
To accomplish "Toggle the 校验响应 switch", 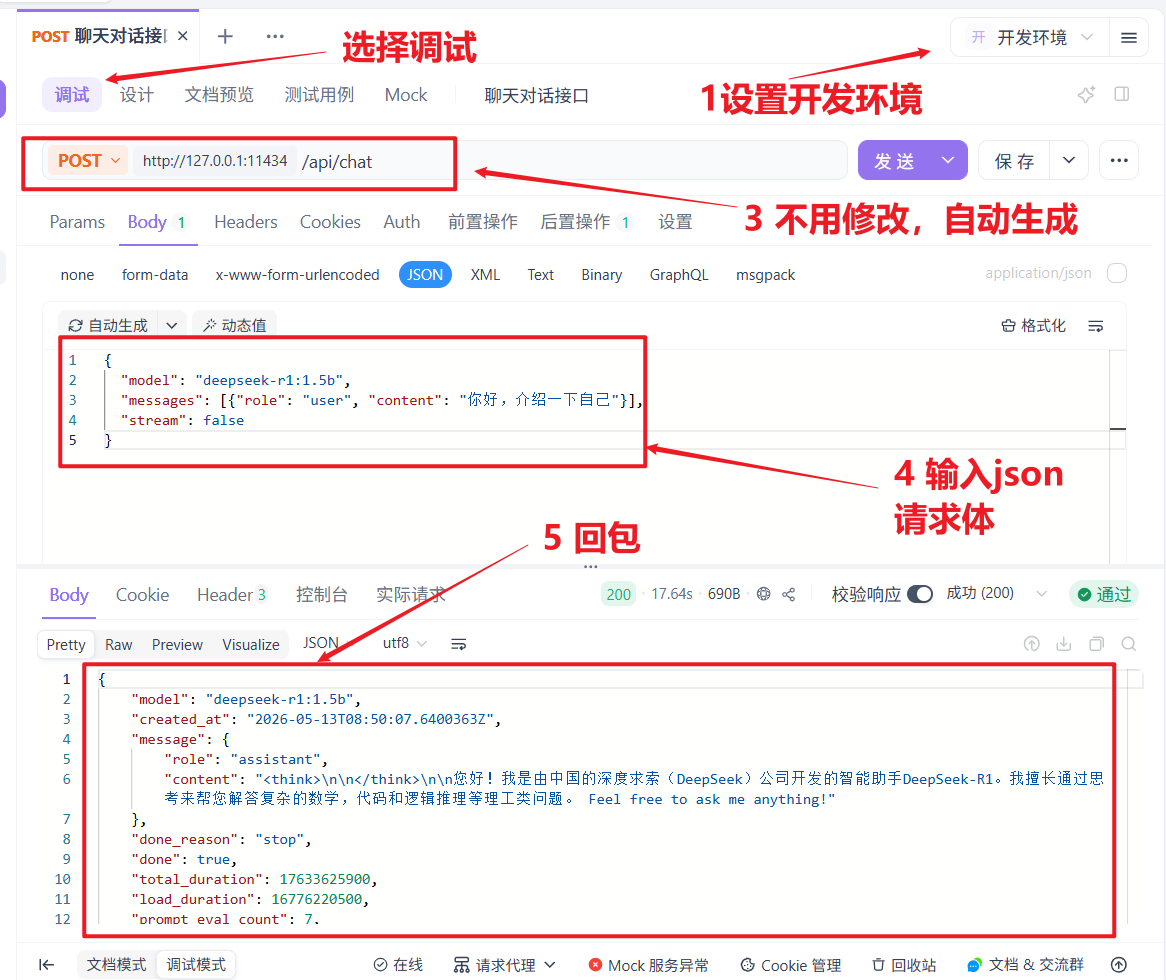I will (920, 594).
